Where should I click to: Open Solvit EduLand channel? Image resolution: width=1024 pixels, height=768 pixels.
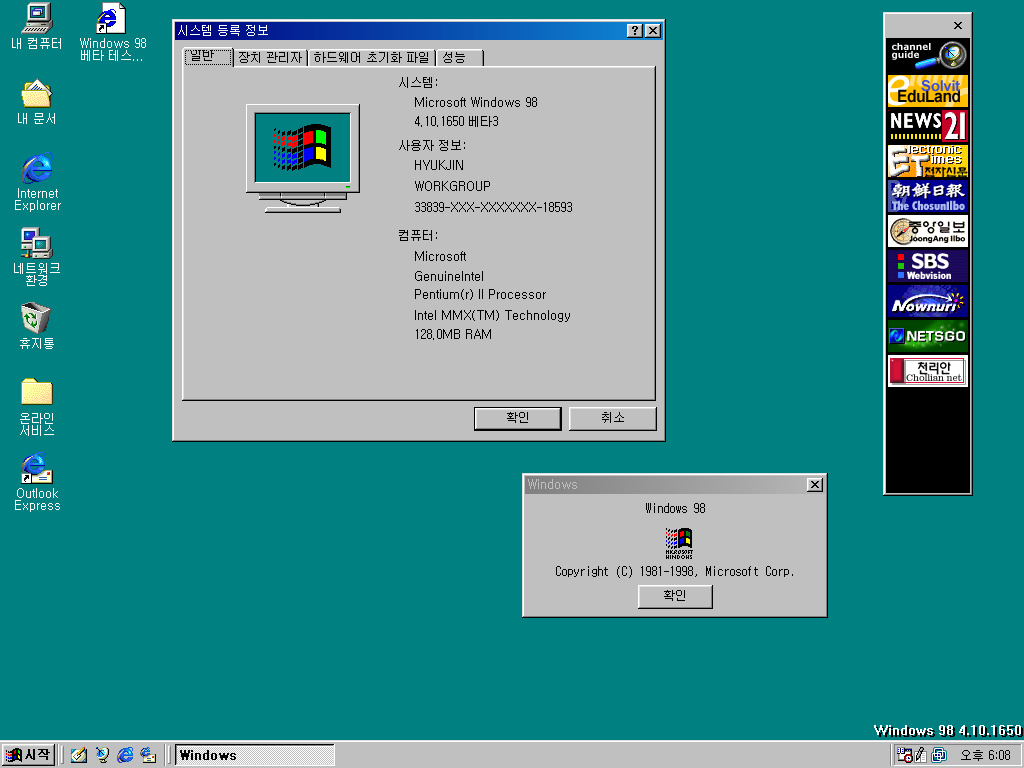[x=927, y=91]
